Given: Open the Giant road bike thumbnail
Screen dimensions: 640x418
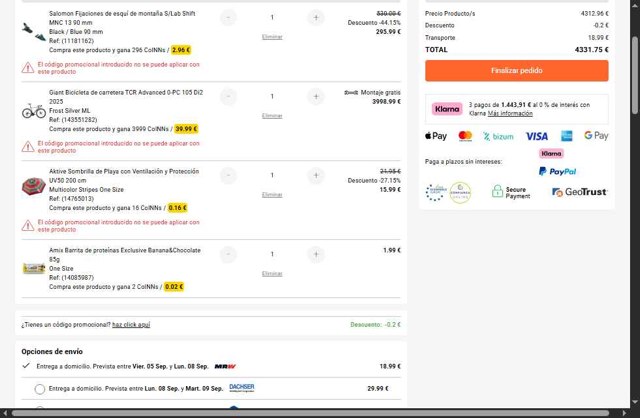Looking at the screenshot, I should (x=34, y=111).
